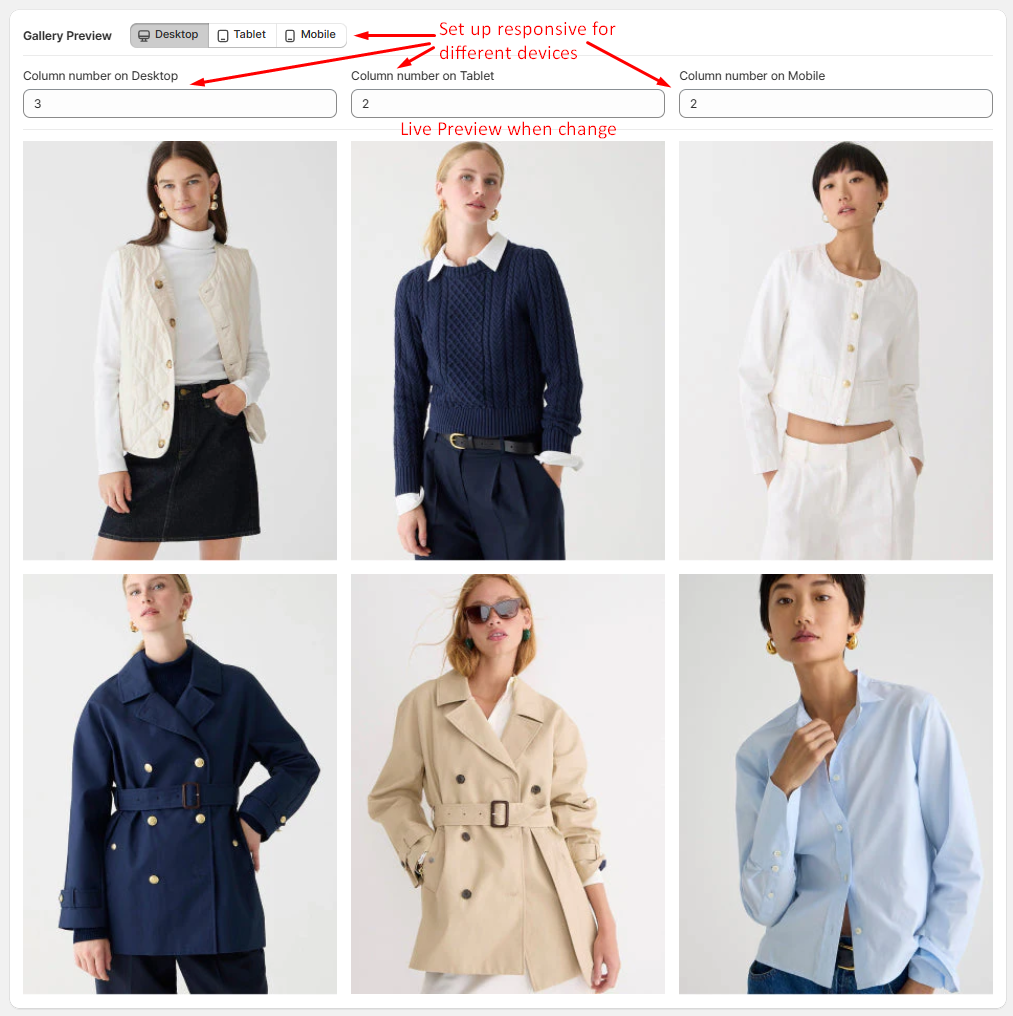Open the quilted cream vest image

coord(180,351)
